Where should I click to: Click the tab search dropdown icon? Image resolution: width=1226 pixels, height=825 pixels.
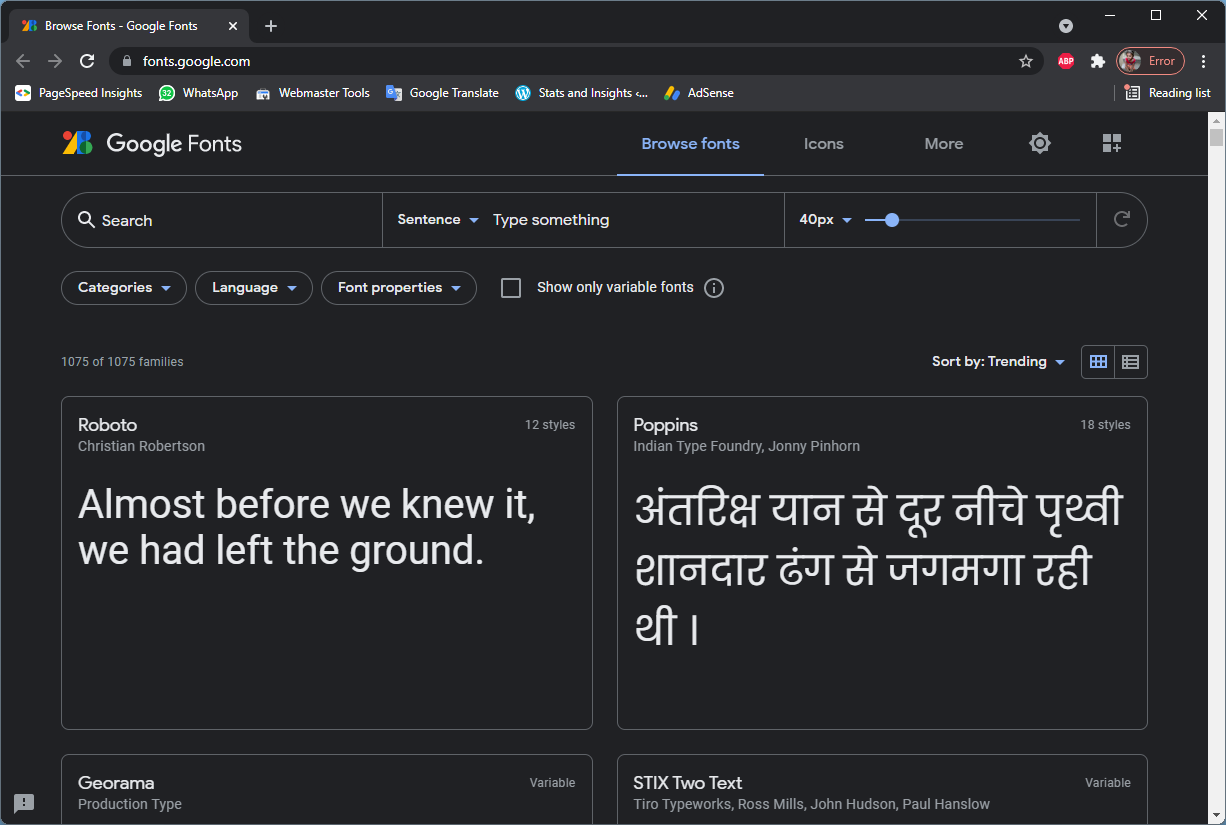coord(1066,26)
